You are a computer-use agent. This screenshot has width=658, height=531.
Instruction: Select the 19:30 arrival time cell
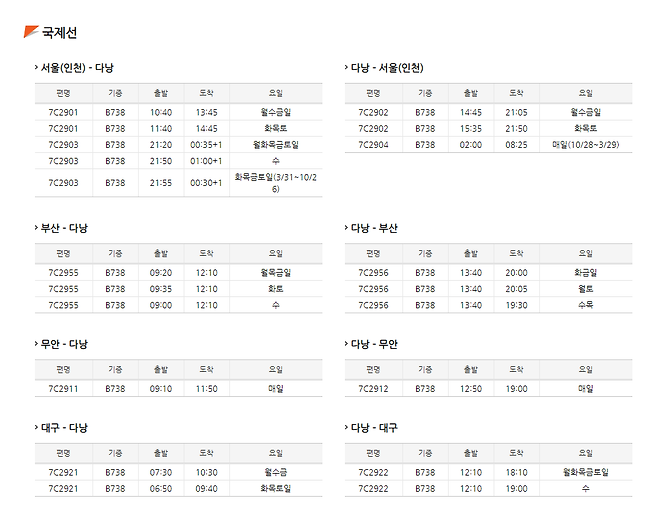[516, 304]
